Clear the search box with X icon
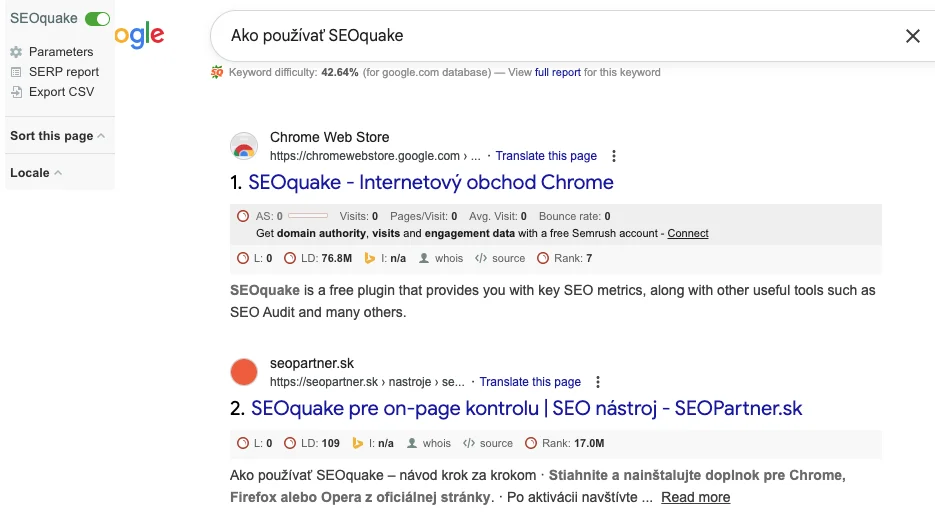Image resolution: width=935 pixels, height=528 pixels. coord(912,36)
